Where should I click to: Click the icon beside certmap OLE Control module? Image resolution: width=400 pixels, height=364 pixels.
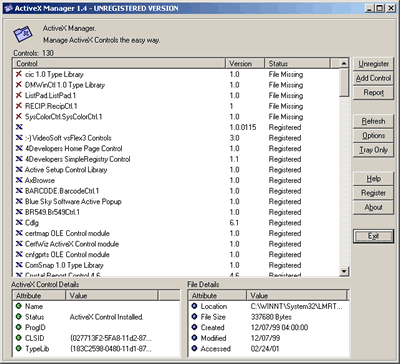click(x=19, y=233)
